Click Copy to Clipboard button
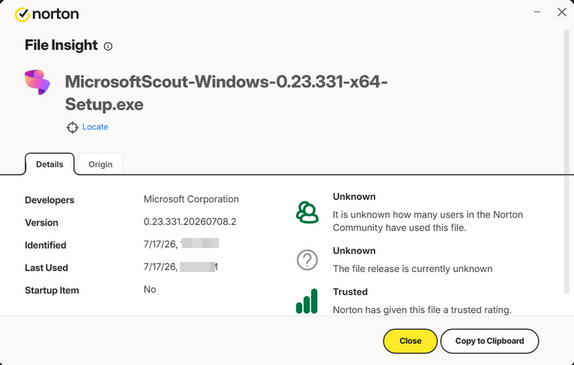 click(489, 341)
